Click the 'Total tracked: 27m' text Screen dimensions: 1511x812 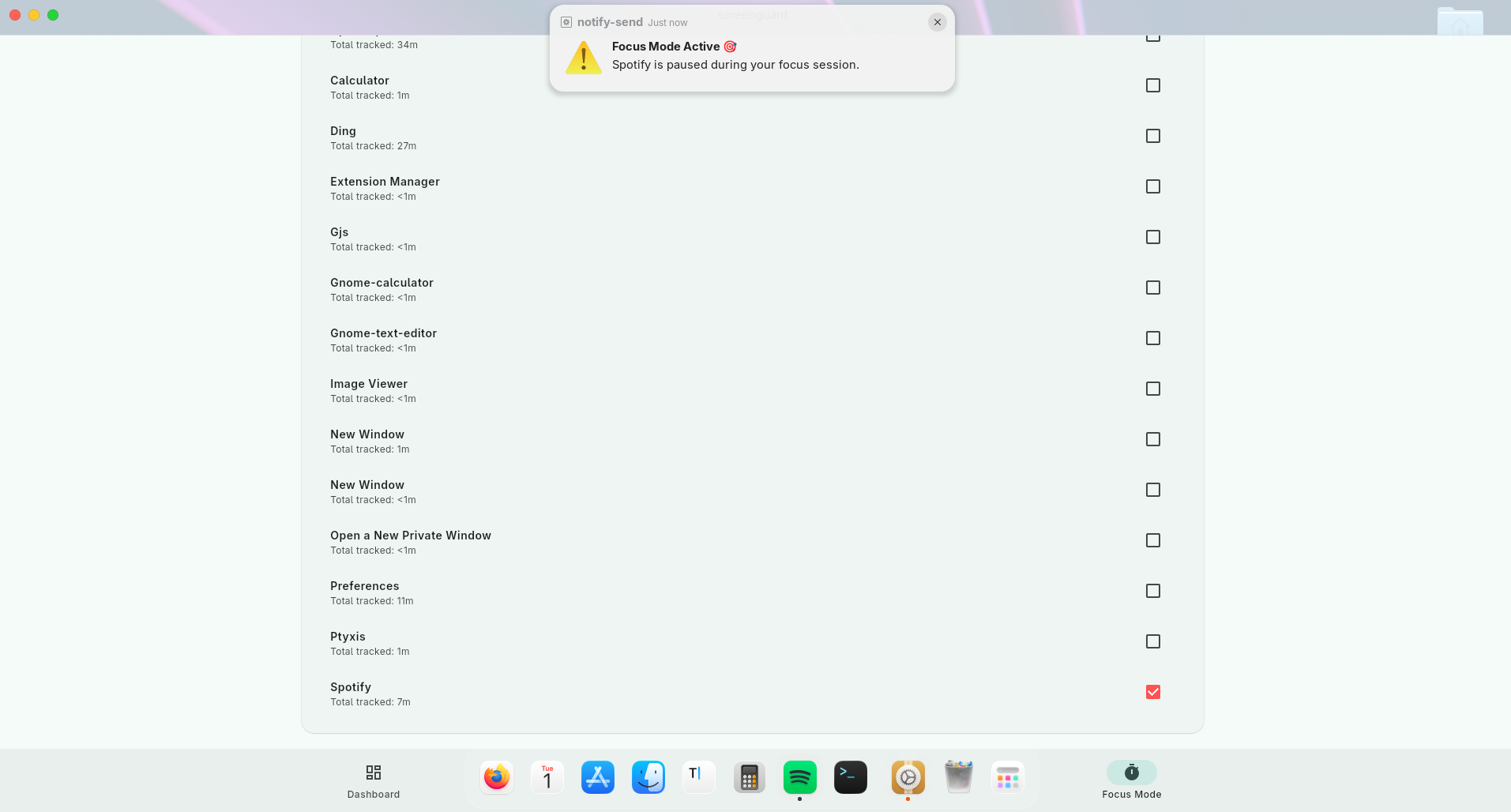[x=374, y=146]
